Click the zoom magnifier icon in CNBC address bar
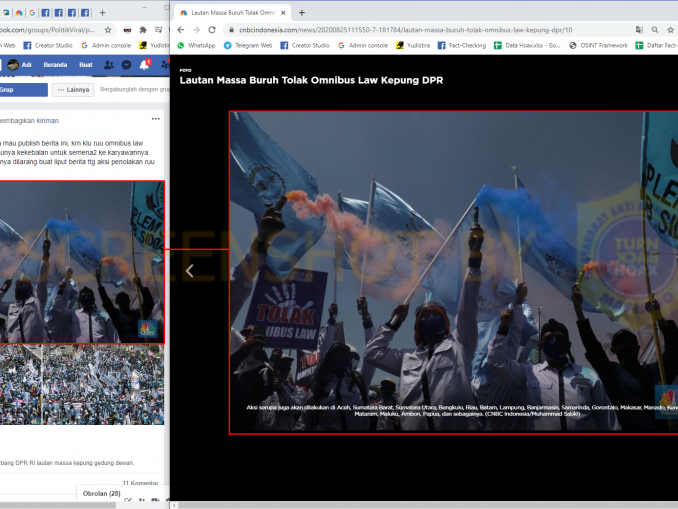Viewport: 678px width, 509px height. [655, 30]
